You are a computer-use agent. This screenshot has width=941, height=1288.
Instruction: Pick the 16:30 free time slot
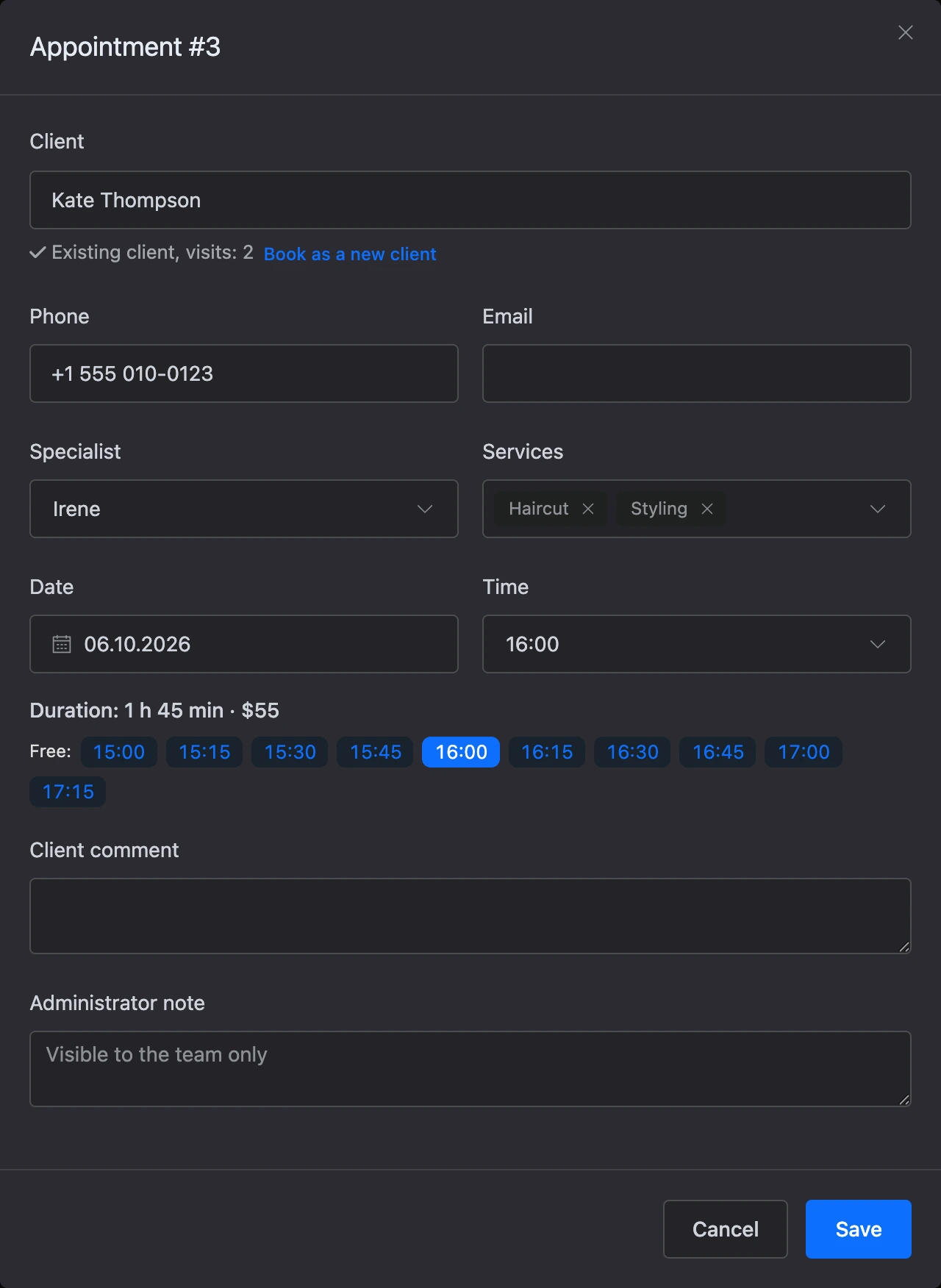[632, 752]
